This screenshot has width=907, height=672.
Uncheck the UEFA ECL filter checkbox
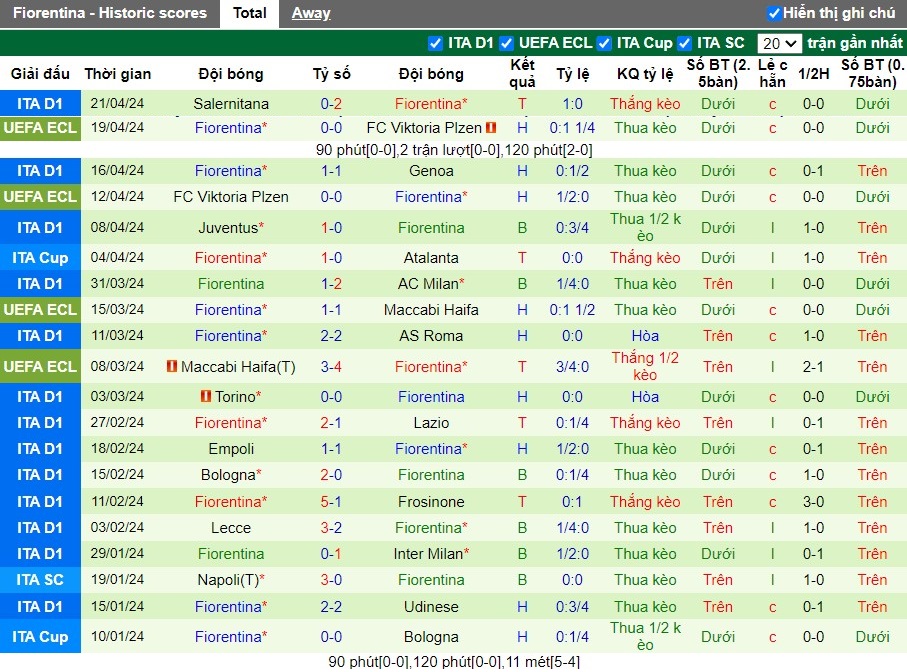[507, 43]
